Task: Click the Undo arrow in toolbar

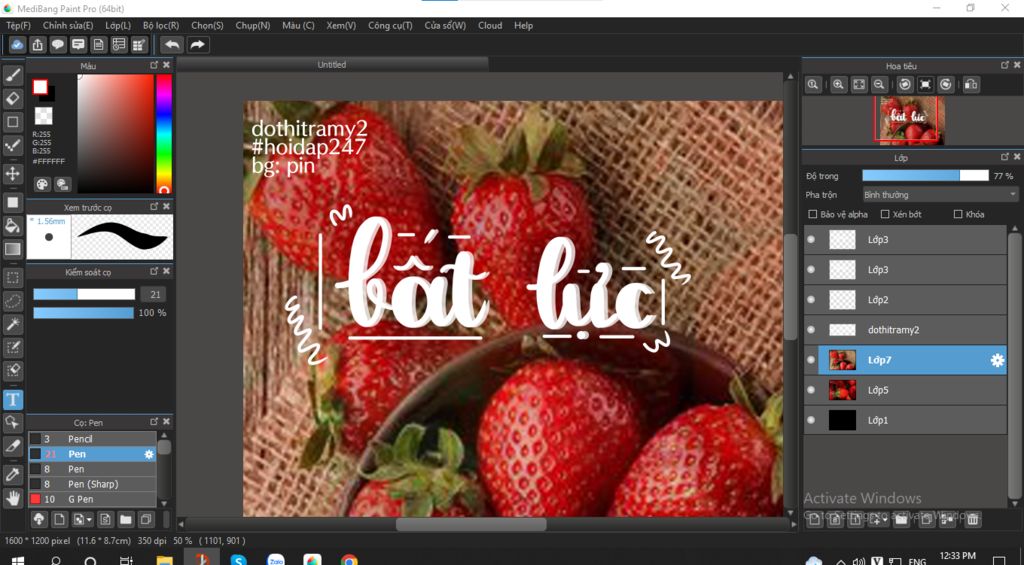Action: click(x=172, y=44)
